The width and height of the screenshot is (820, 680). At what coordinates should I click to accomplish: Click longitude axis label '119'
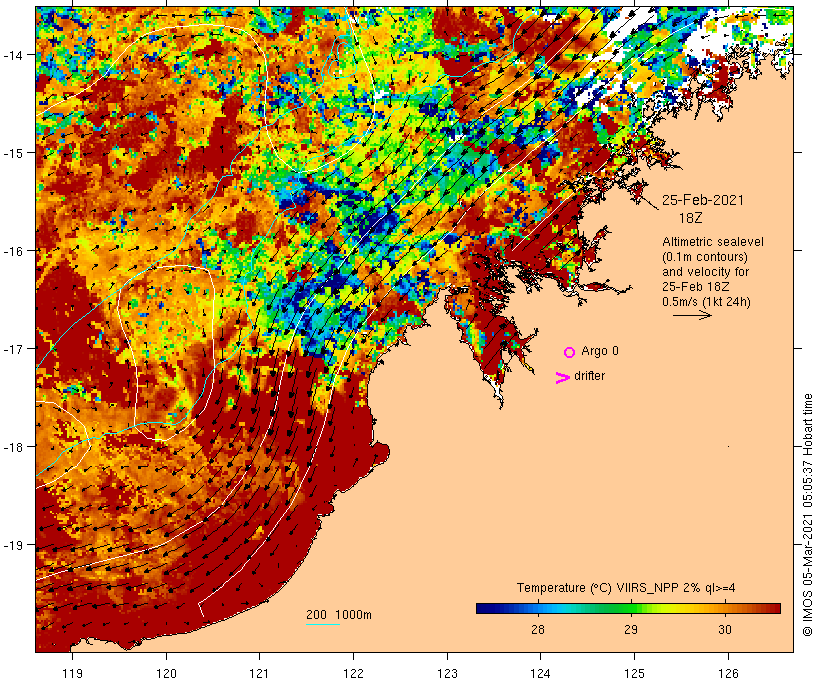(72, 673)
